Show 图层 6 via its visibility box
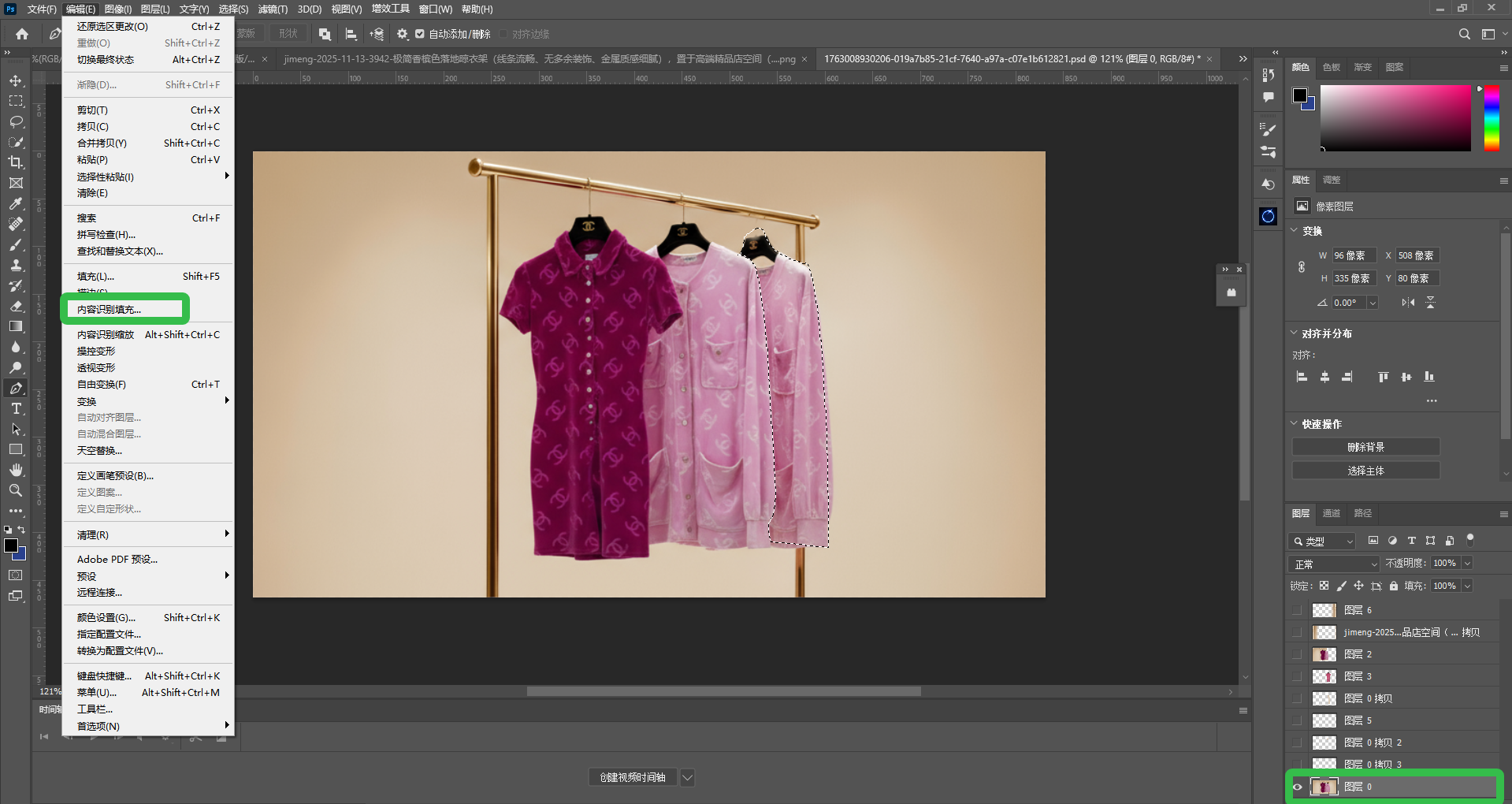The height and width of the screenshot is (804, 1512). coord(1298,610)
